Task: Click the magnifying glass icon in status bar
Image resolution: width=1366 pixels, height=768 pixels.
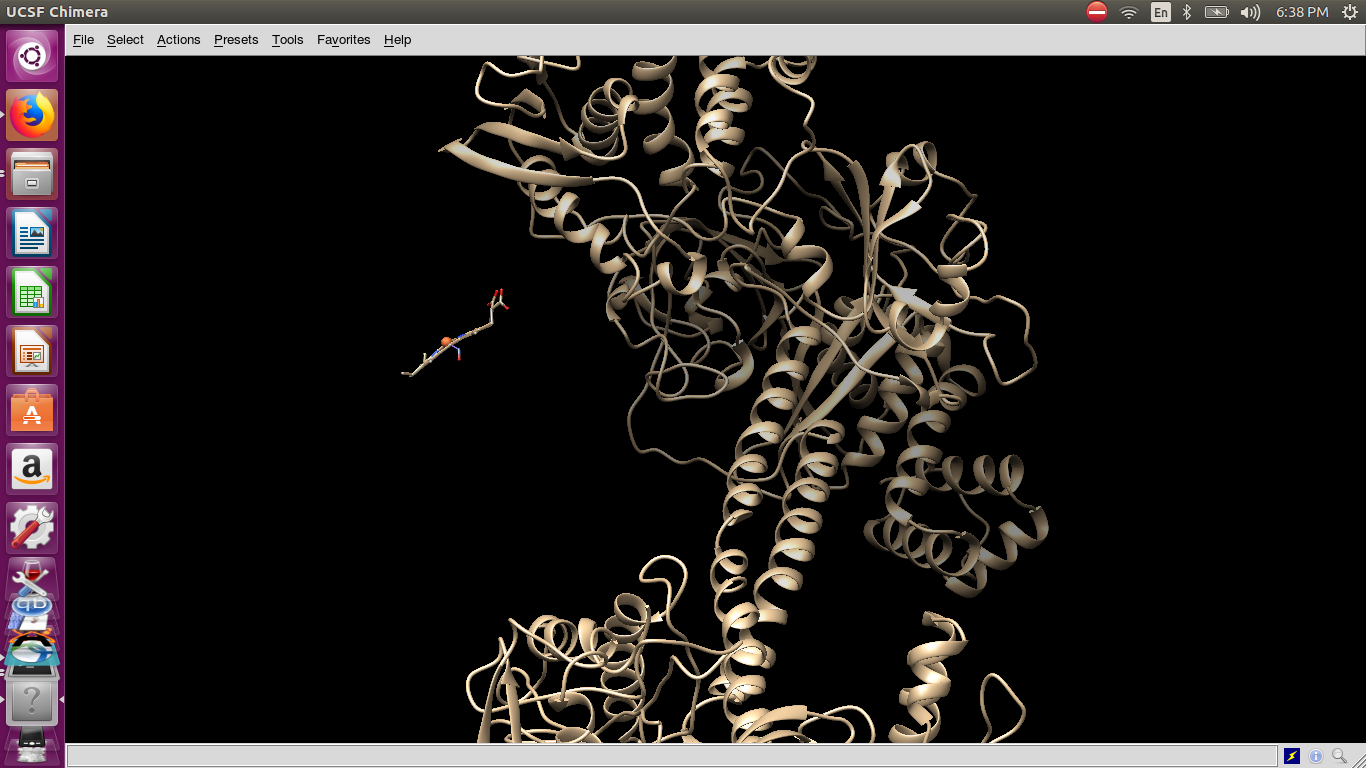Action: tap(1339, 756)
